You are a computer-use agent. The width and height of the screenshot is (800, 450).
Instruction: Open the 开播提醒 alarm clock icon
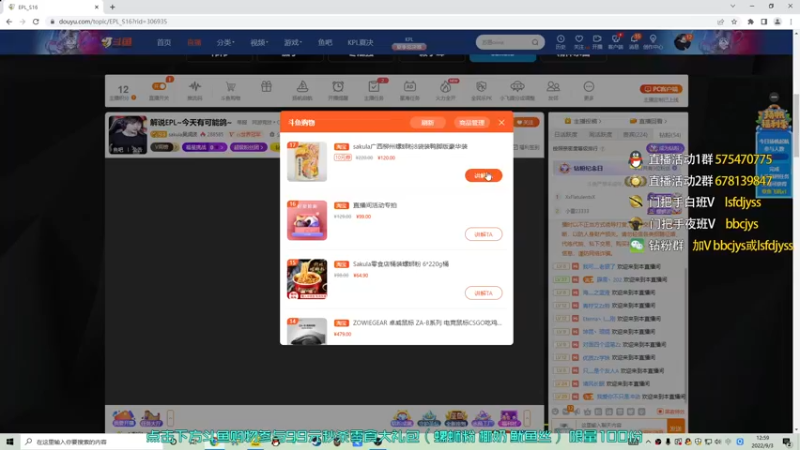point(338,90)
